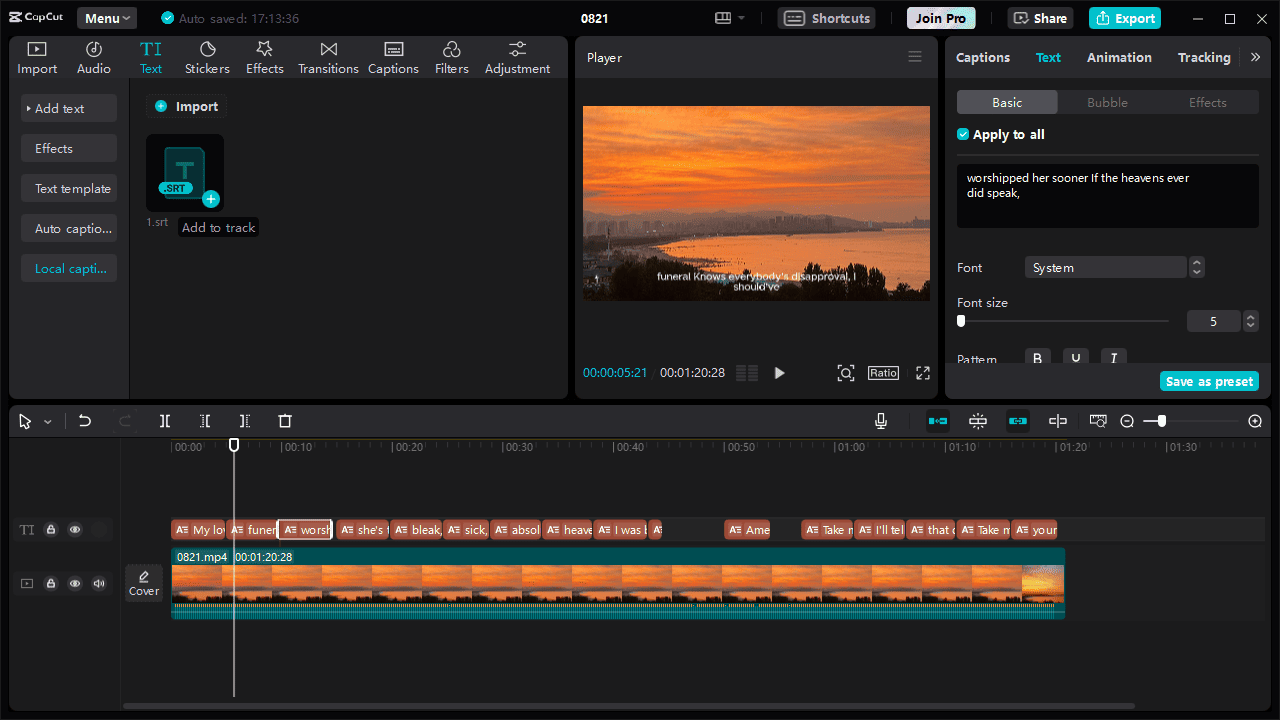Click Save as preset

click(1209, 381)
